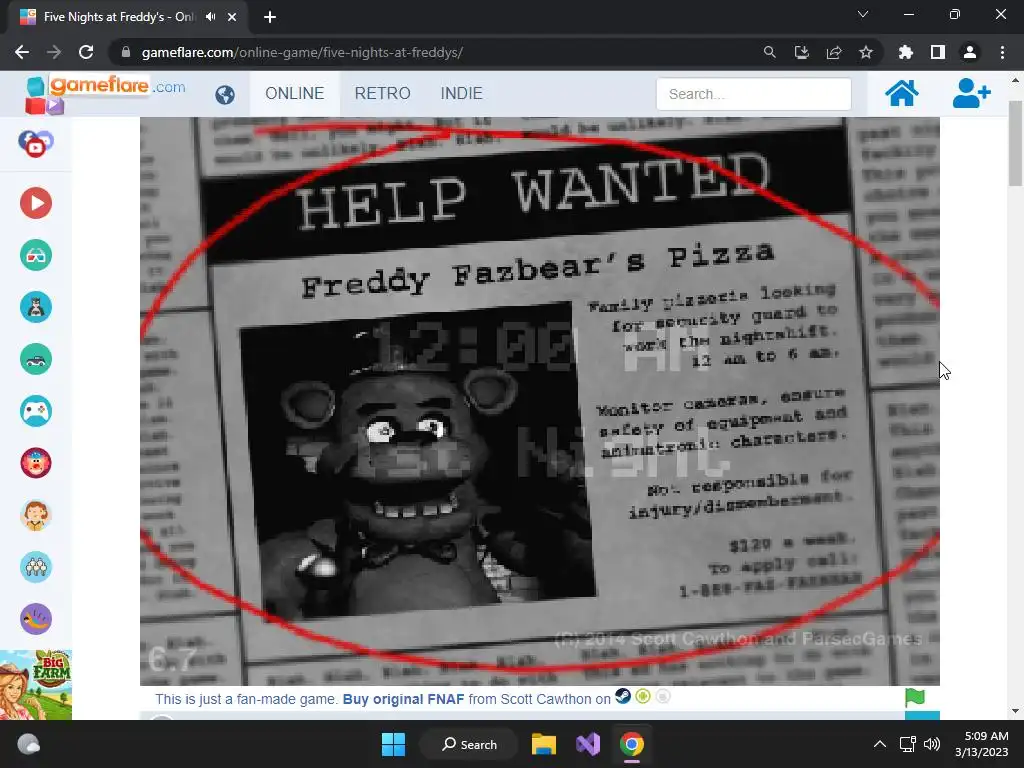1024x768 pixels.
Task: Select the RETRO menu item
Action: click(x=383, y=93)
